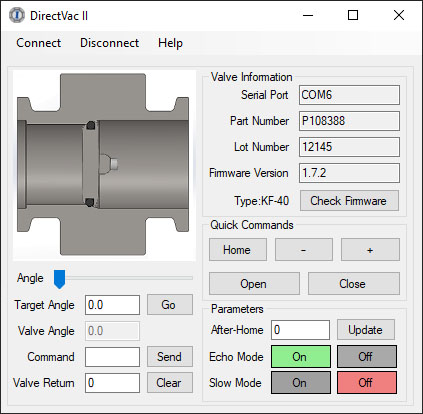Close the valve with the Close button

click(353, 284)
